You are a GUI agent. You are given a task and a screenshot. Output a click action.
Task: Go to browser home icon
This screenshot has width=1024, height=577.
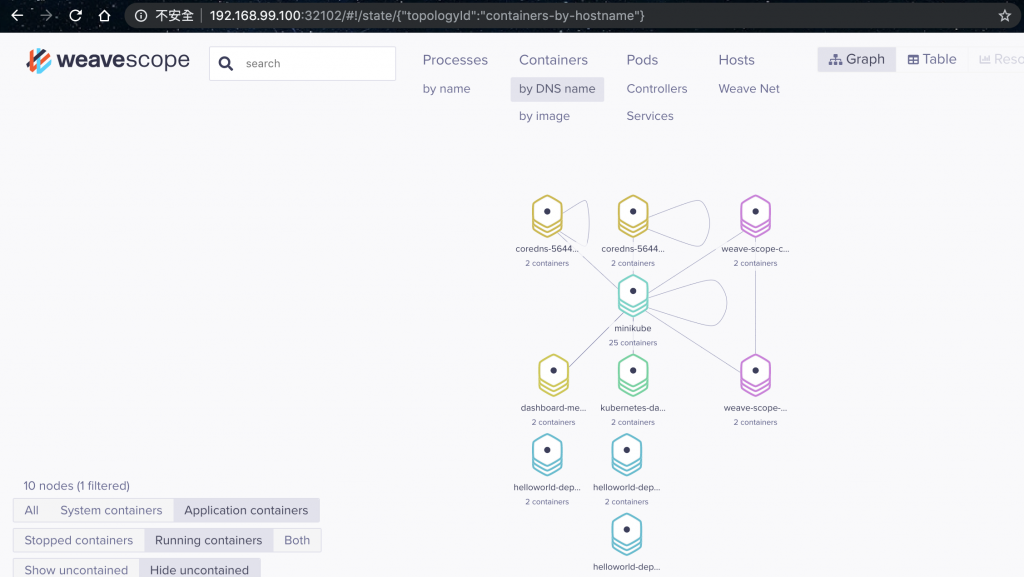coord(104,16)
